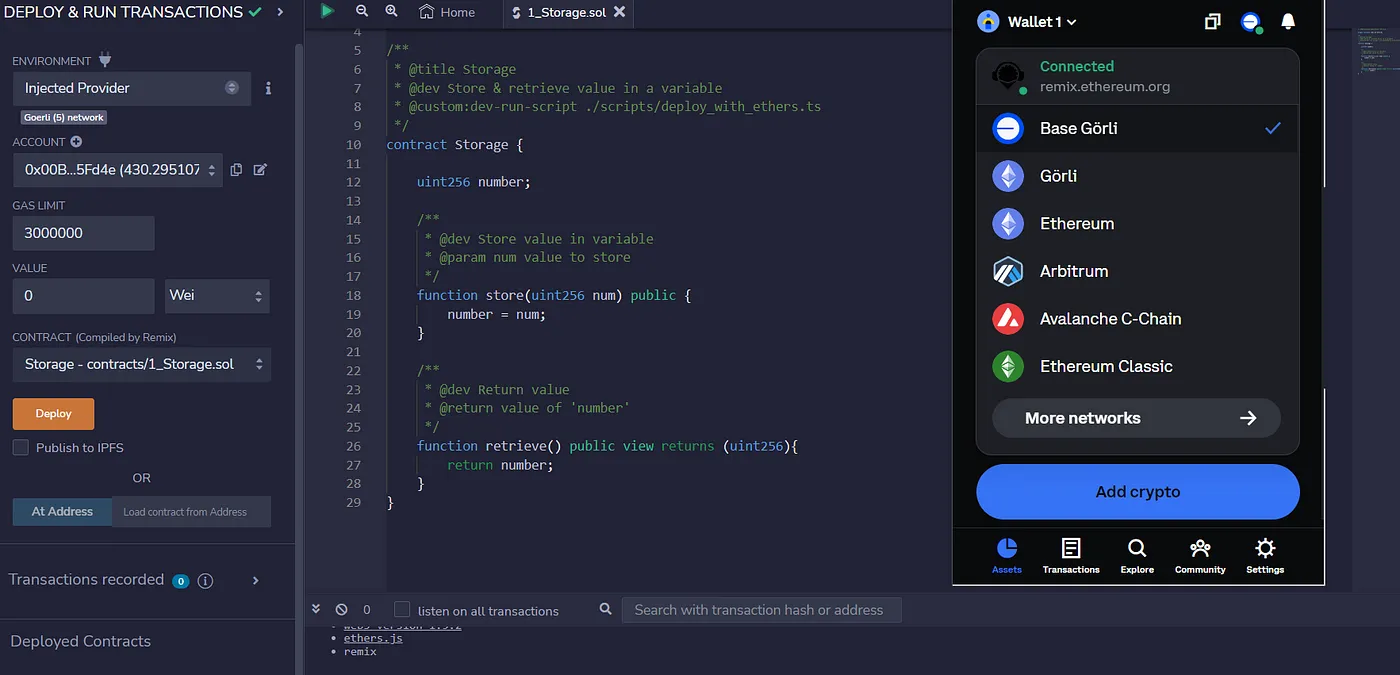Select the Ethereum network
Screen dimensions: 1400x675
(1137, 223)
